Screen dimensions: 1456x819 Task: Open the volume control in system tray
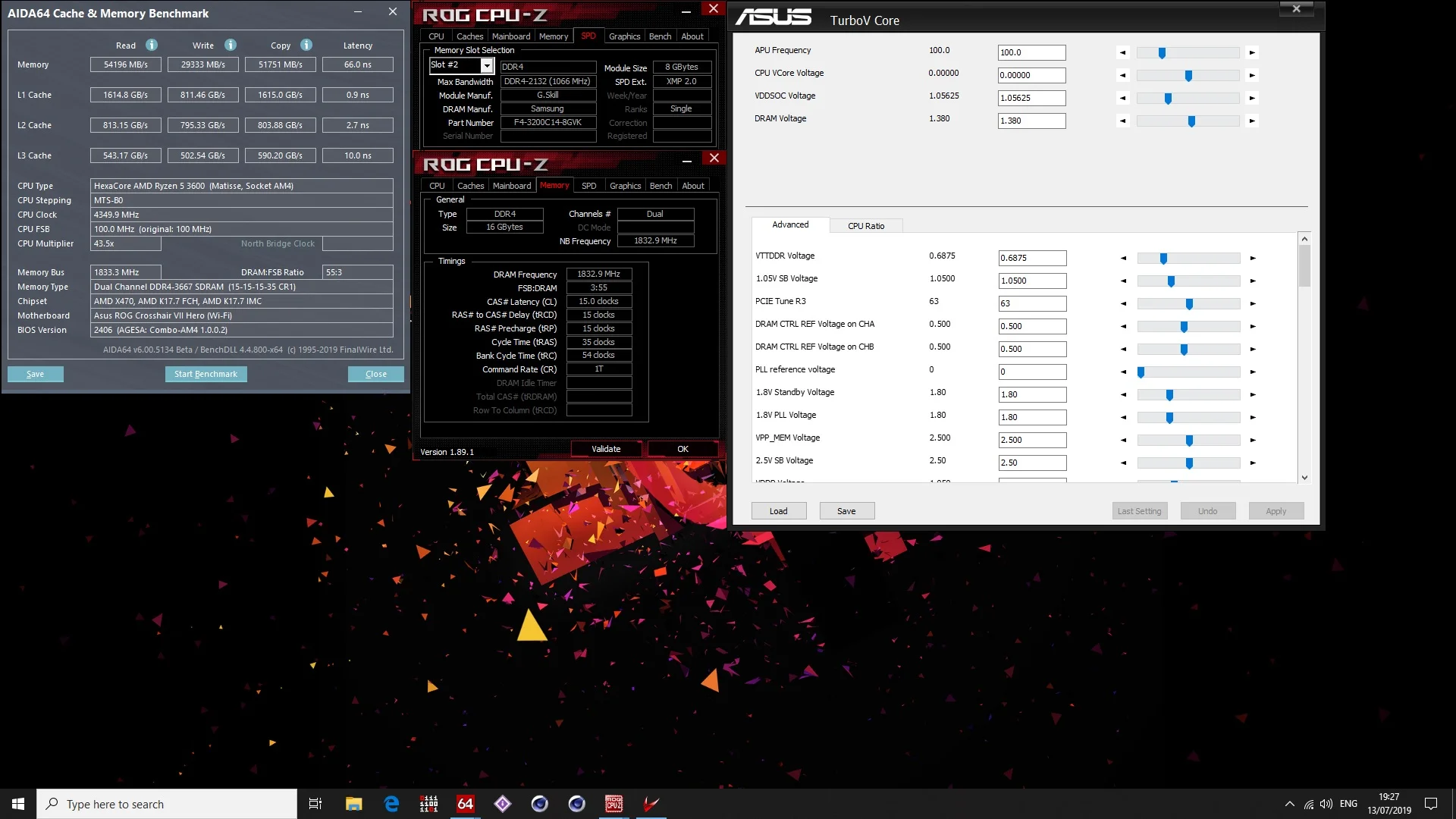click(1326, 804)
